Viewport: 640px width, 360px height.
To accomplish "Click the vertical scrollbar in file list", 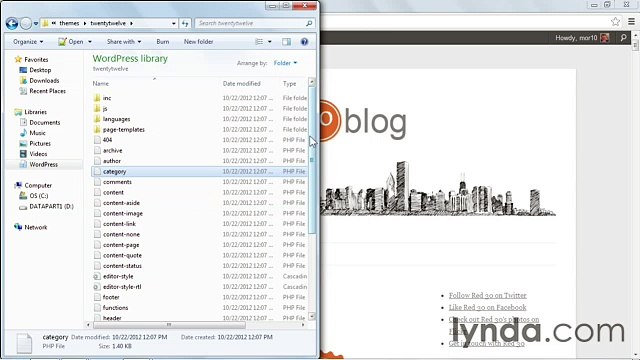I will 312,160.
